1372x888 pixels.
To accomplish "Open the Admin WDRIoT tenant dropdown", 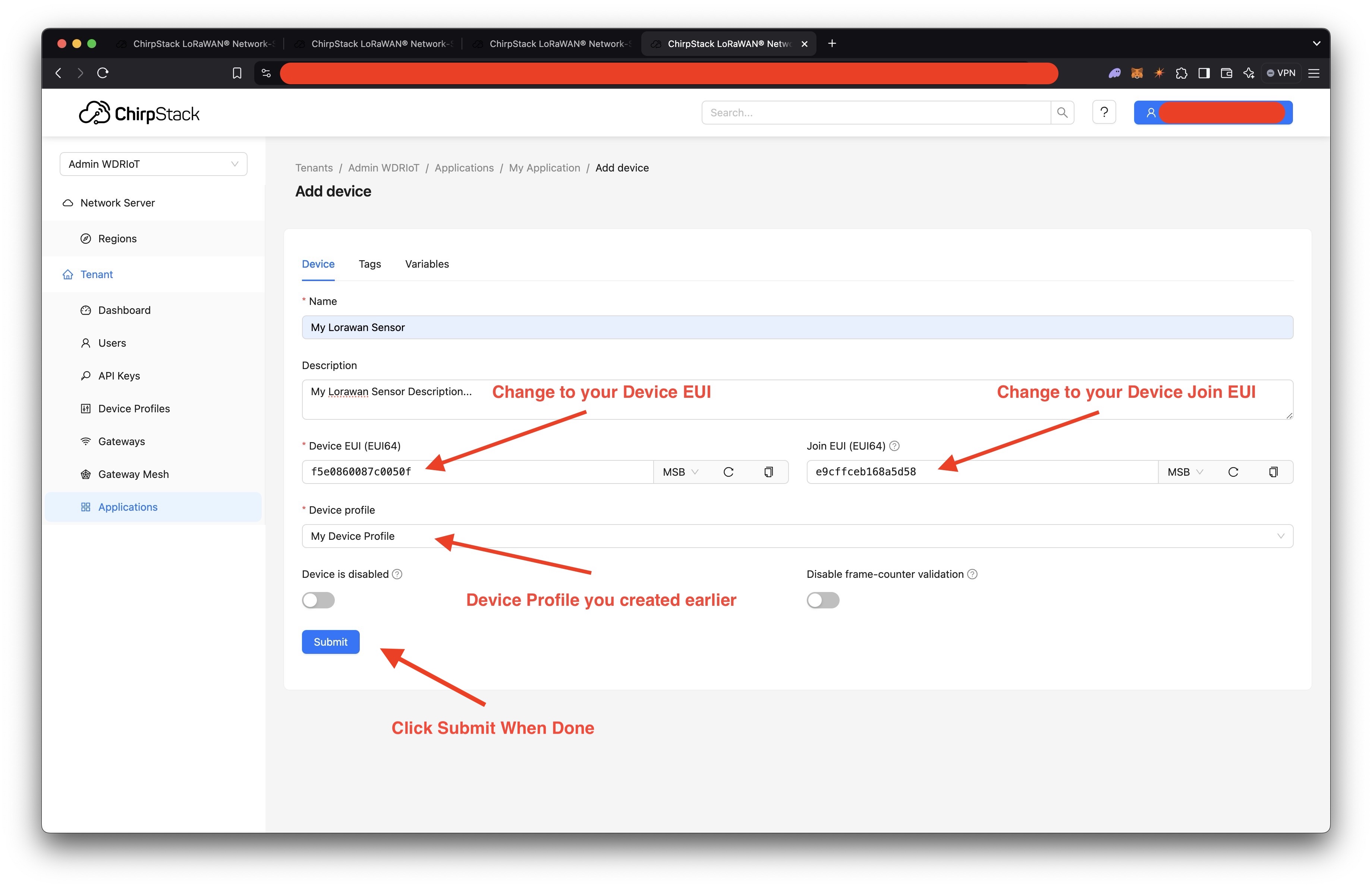I will 153,164.
